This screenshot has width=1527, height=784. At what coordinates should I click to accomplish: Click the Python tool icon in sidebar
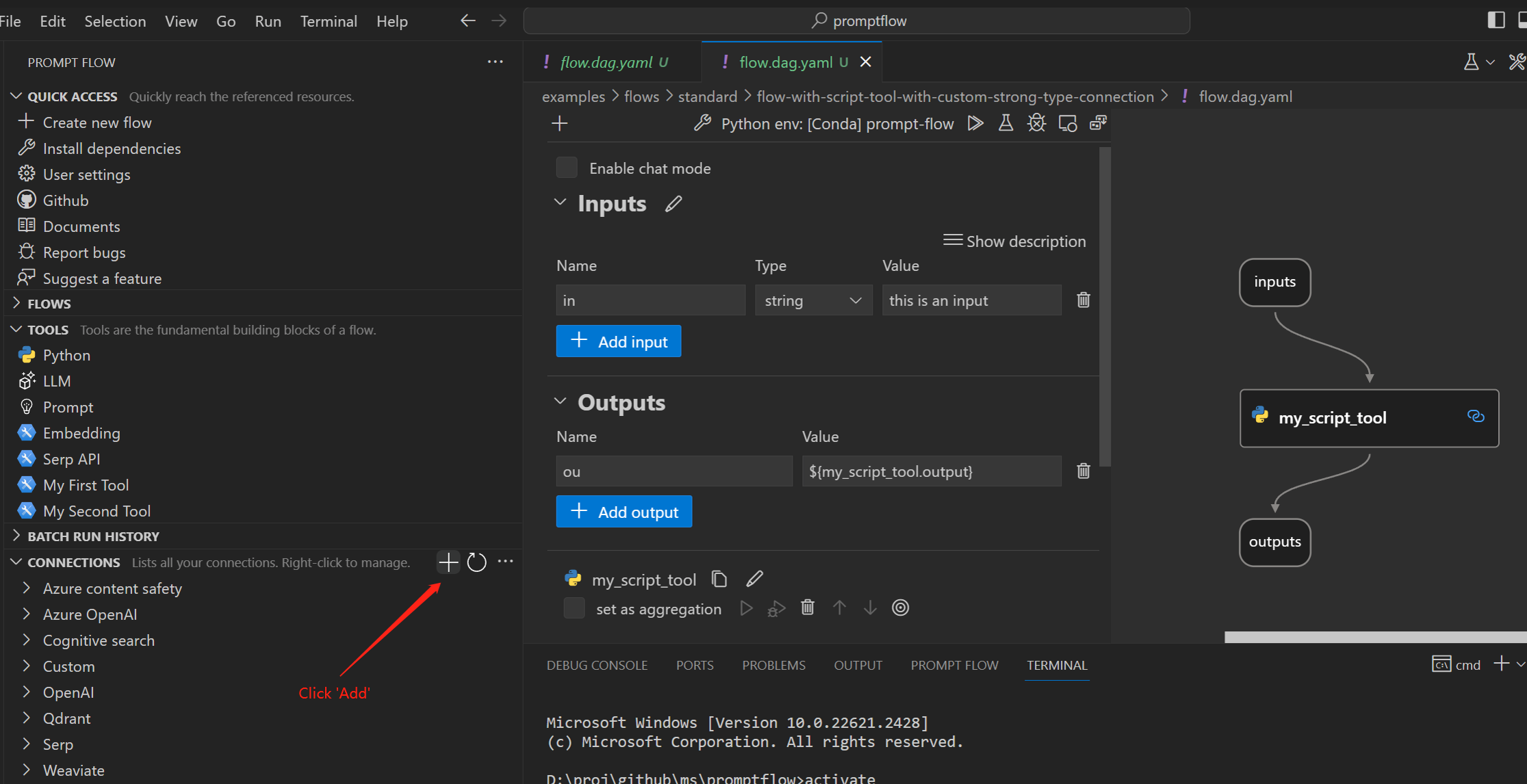[x=27, y=355]
